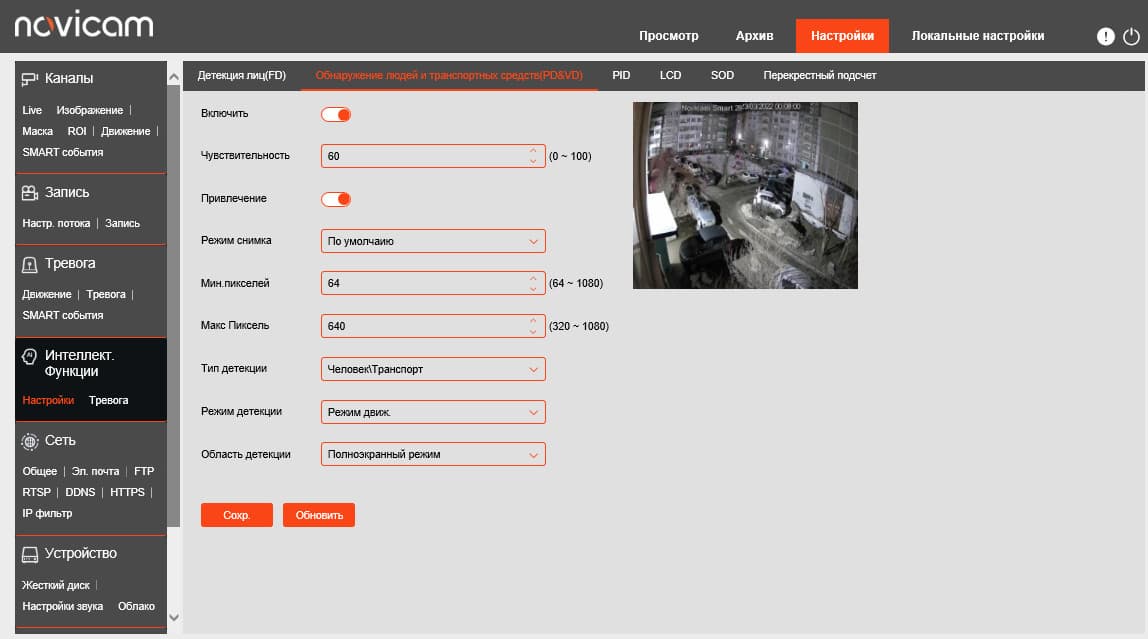Click the Обновить button

pos(318,515)
